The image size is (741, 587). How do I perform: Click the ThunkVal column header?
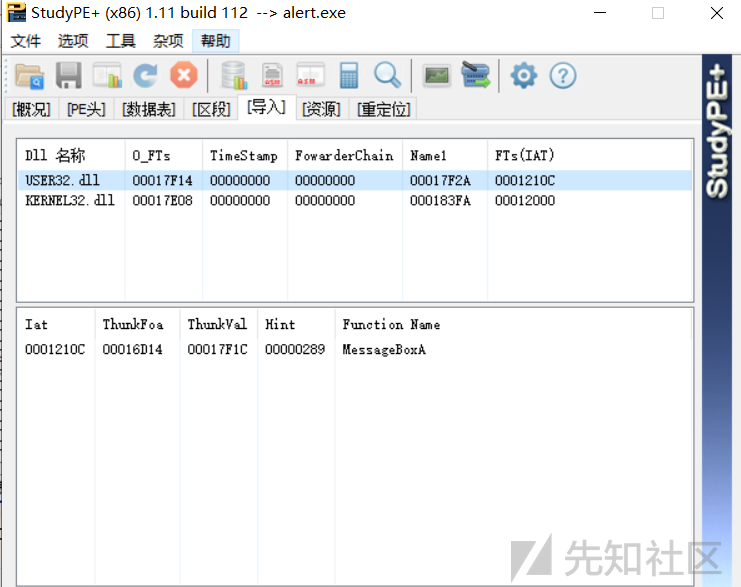click(218, 324)
